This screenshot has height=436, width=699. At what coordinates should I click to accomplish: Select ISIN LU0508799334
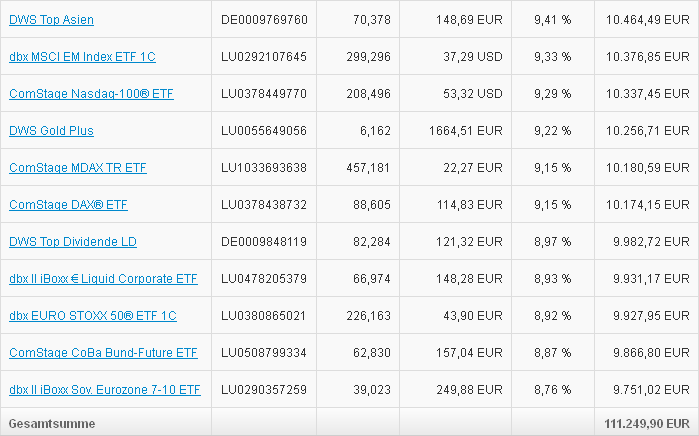pos(264,353)
